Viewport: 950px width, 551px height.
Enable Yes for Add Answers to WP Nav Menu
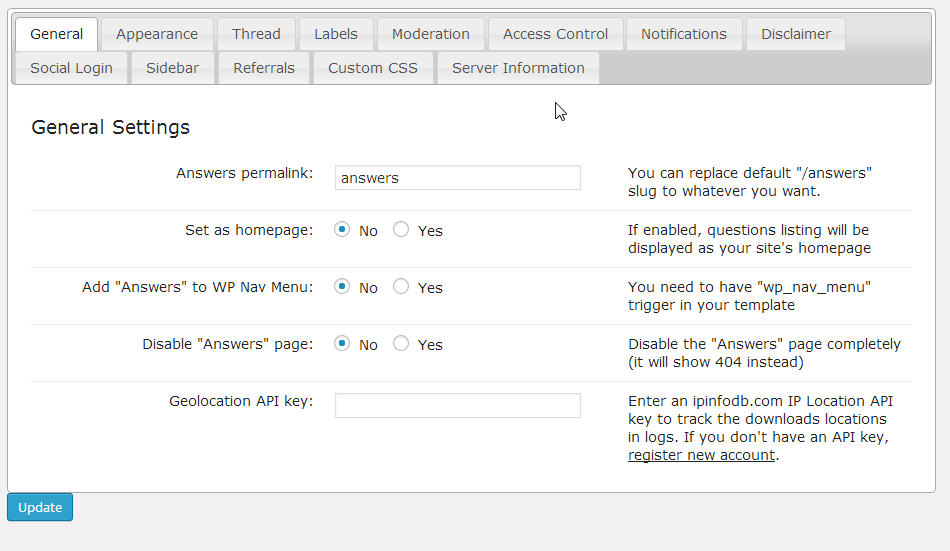401,287
